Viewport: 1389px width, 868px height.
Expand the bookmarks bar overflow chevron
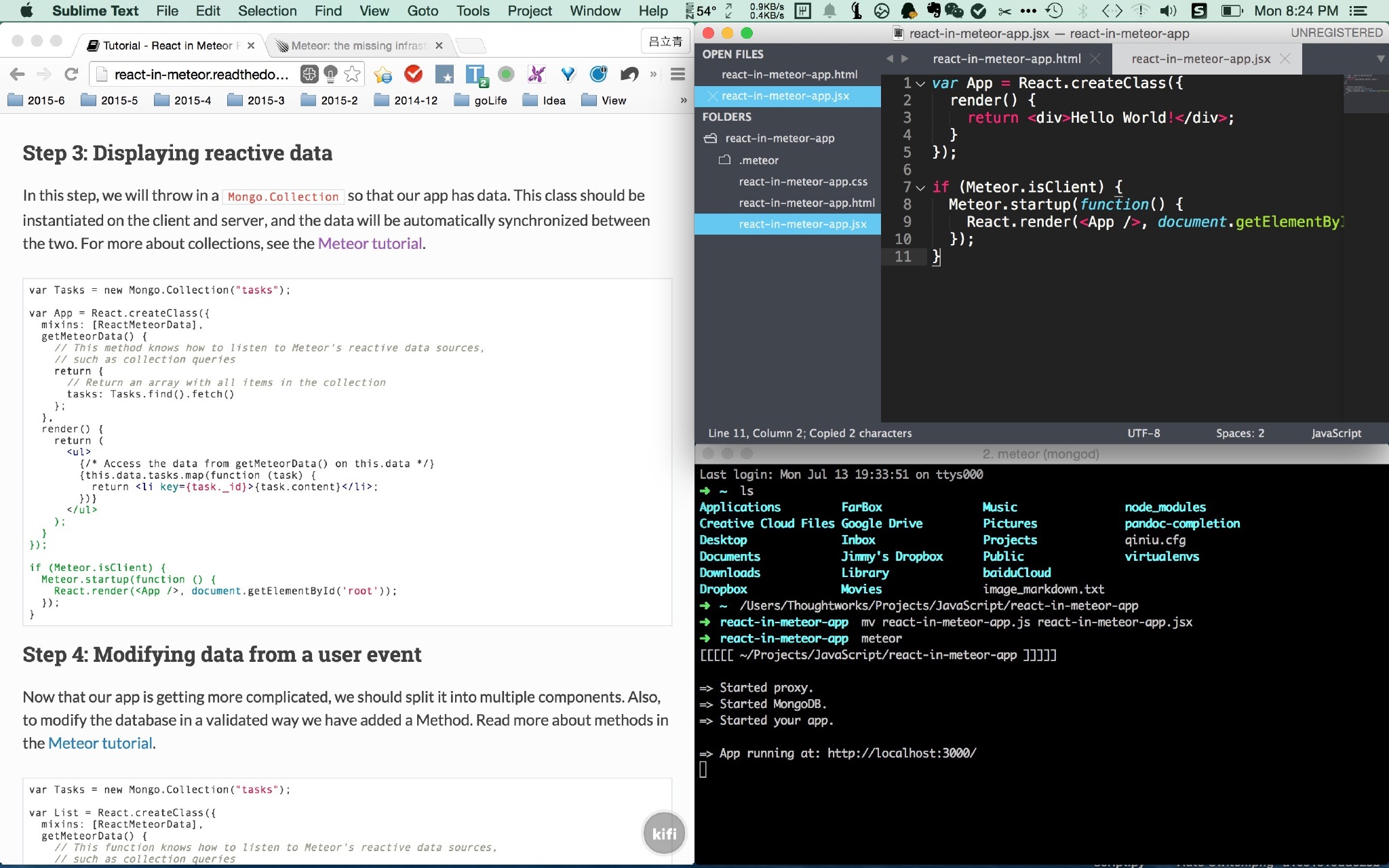[683, 100]
